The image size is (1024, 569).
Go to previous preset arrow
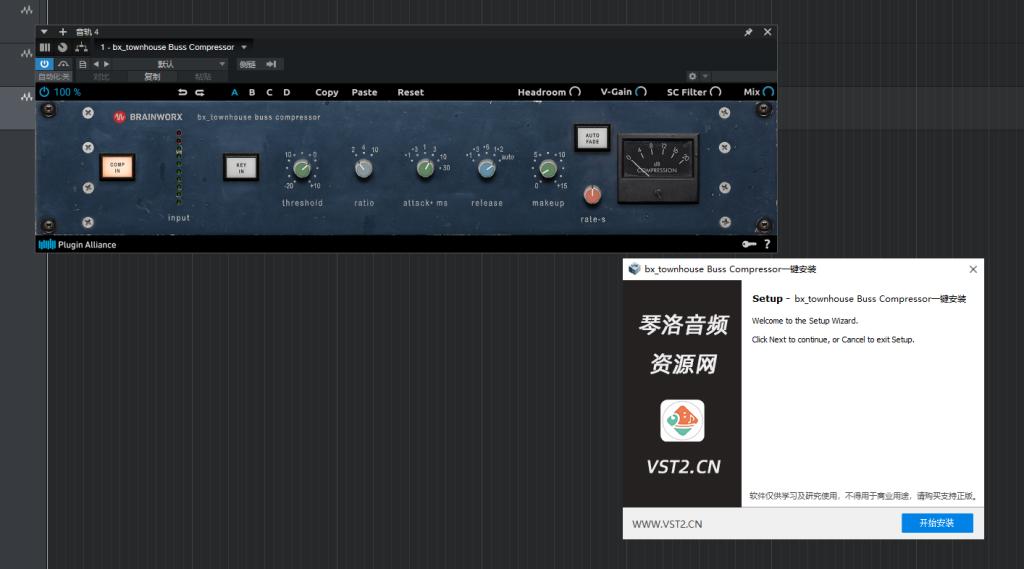click(x=96, y=64)
